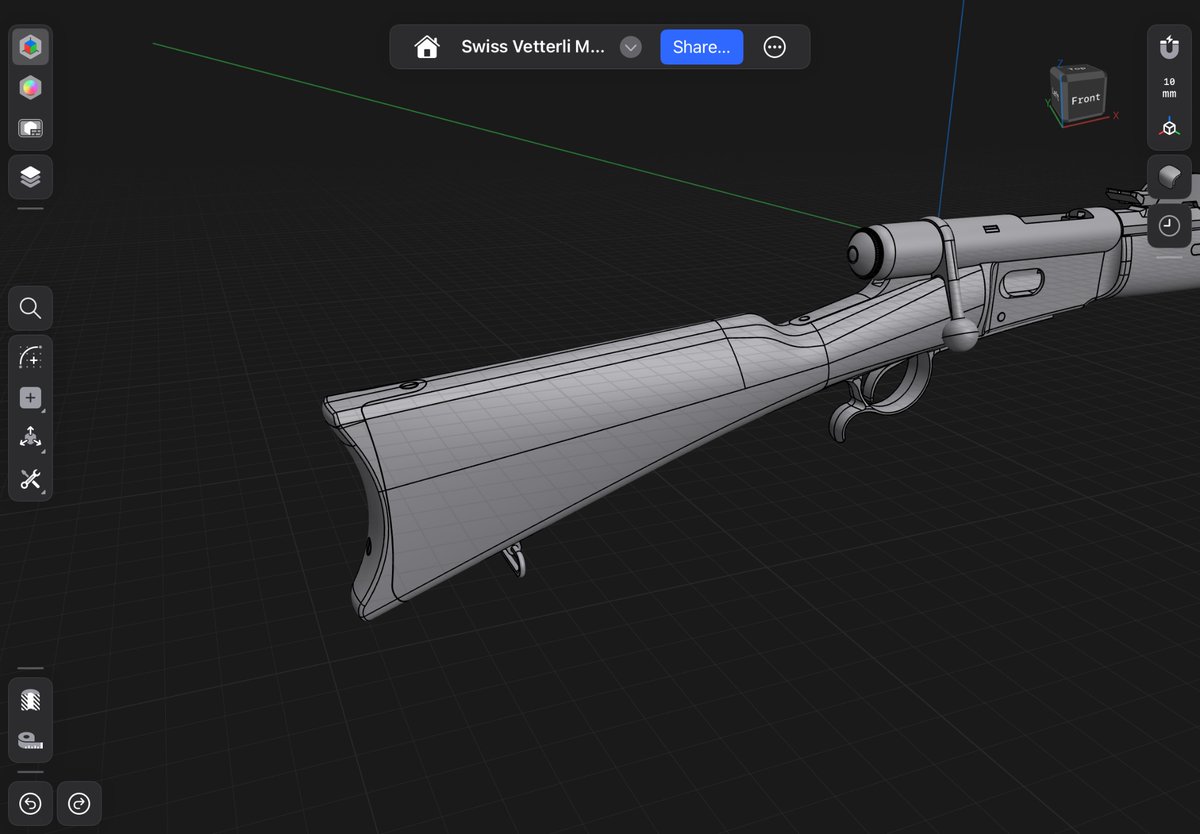Viewport: 1200px width, 834px height.
Task: Open the Adjust tools with wrench icon
Action: click(x=30, y=480)
